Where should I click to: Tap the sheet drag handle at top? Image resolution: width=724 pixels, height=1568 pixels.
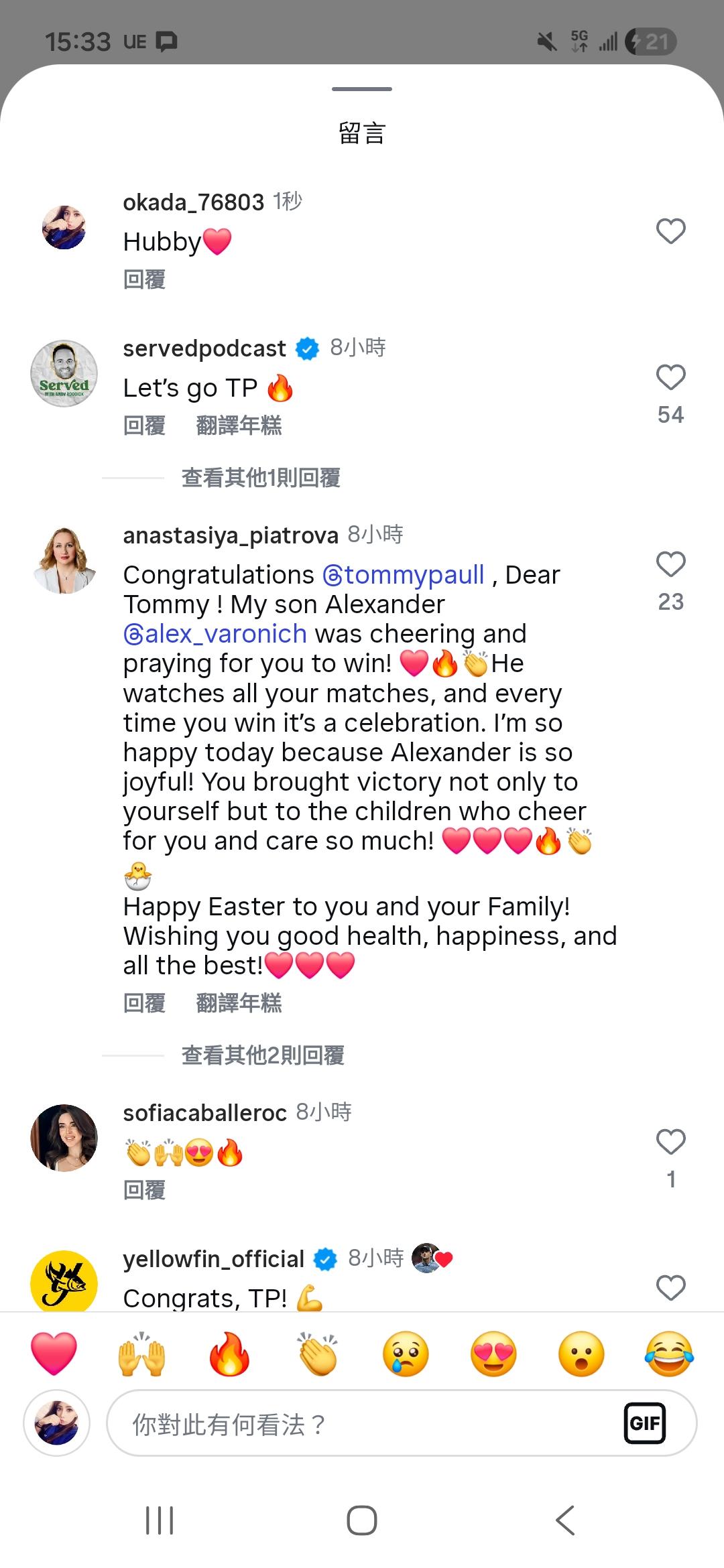coord(362,89)
